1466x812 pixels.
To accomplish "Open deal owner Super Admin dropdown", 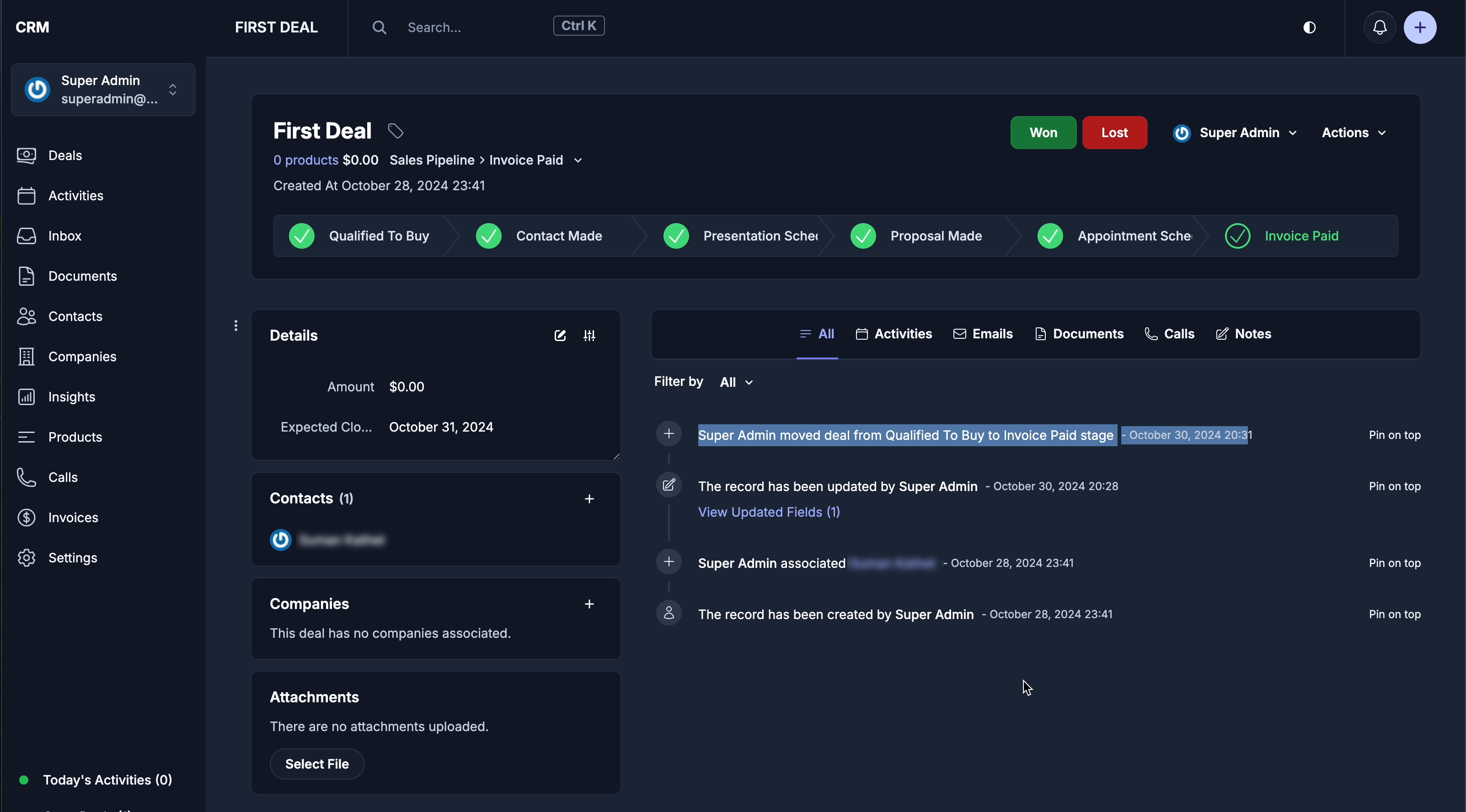I will [1236, 133].
